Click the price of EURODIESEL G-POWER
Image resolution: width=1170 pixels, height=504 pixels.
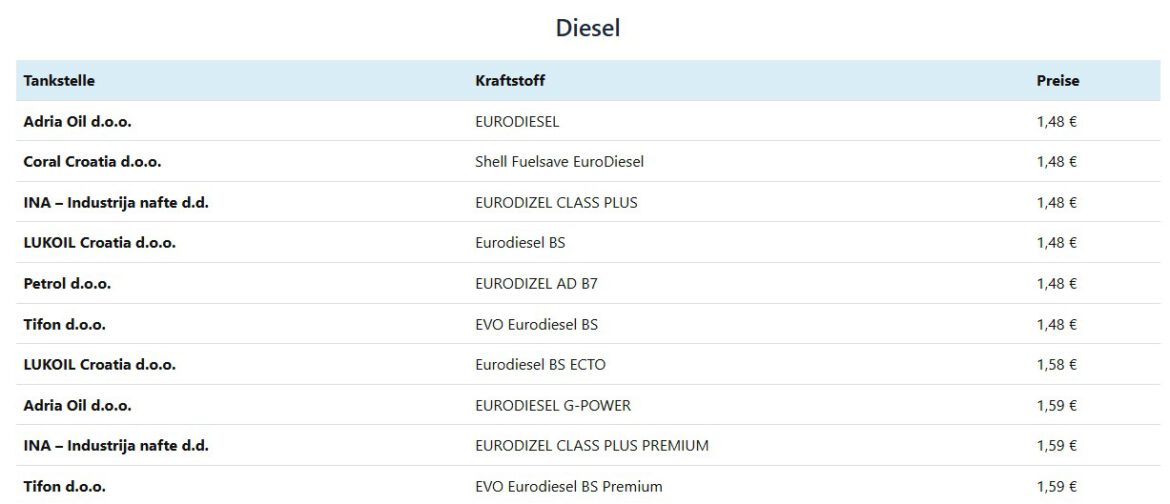(1056, 406)
